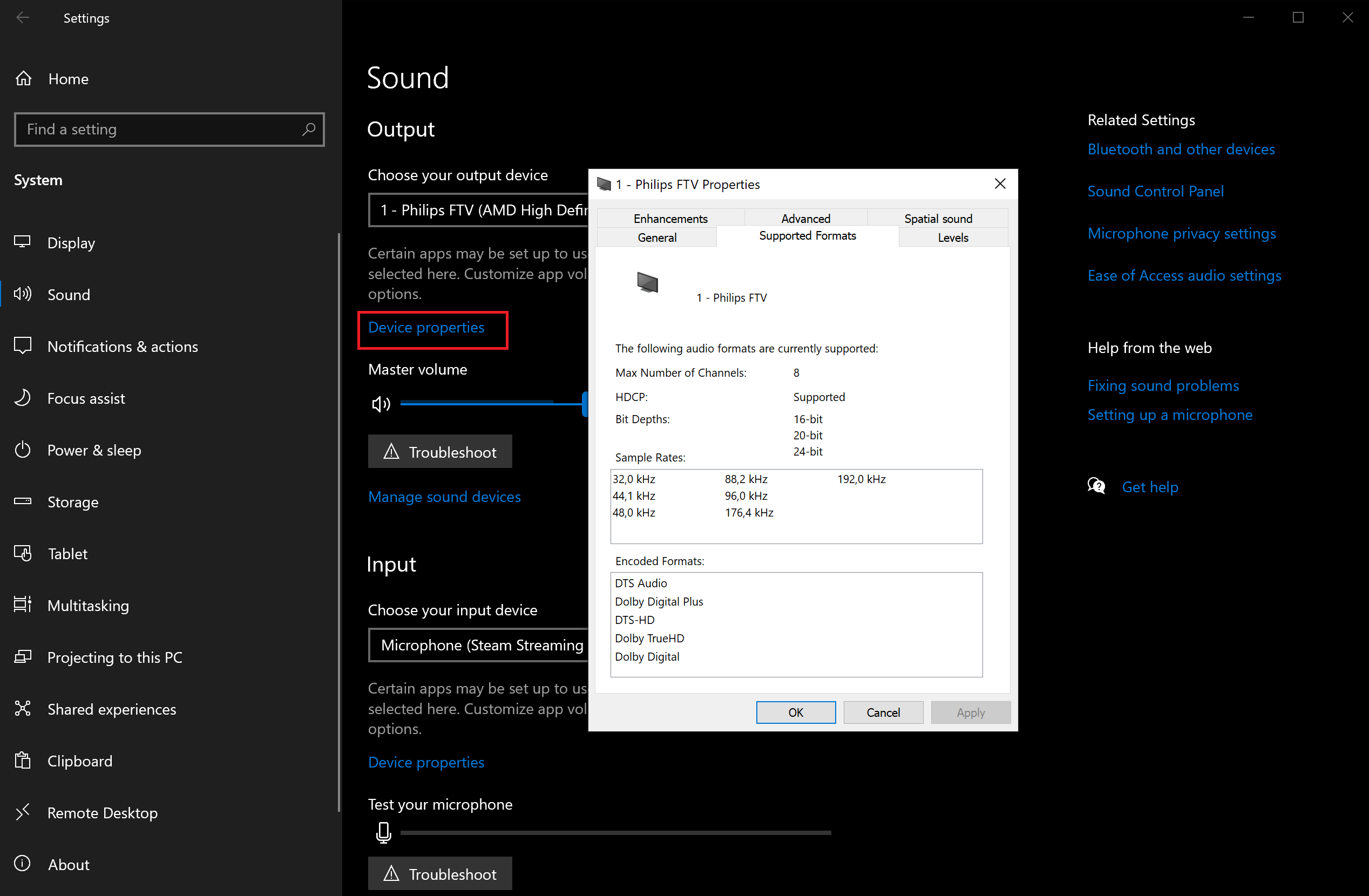Click the Clipboard sidebar icon
This screenshot has width=1369, height=896.
pyautogui.click(x=23, y=761)
